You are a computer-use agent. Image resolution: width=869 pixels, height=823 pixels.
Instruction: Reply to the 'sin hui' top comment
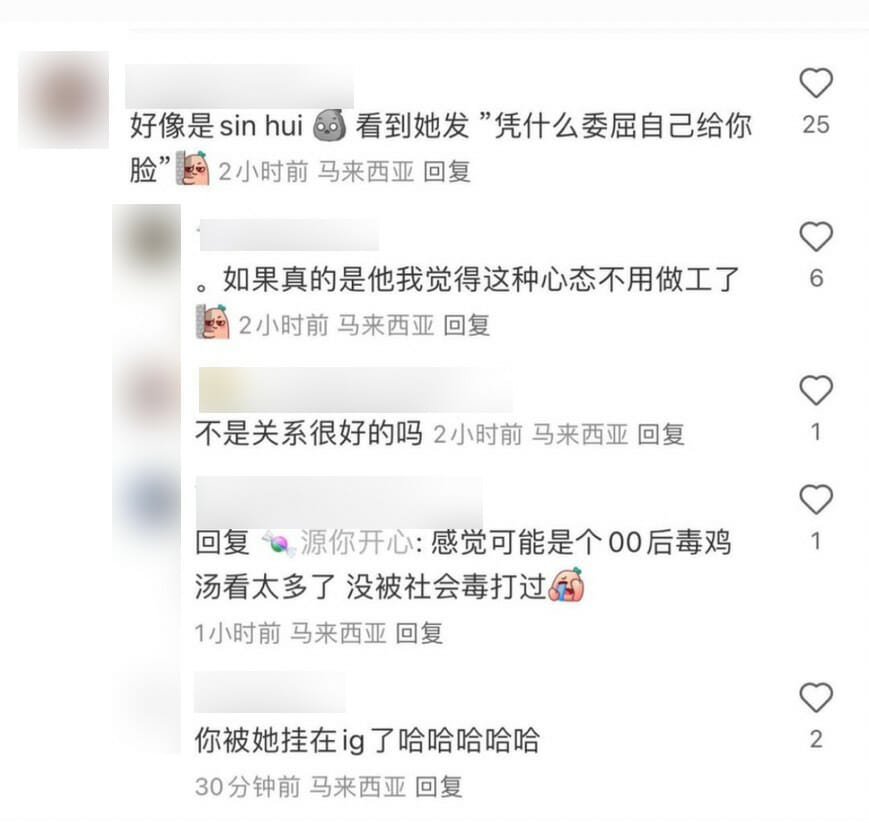[x=447, y=171]
